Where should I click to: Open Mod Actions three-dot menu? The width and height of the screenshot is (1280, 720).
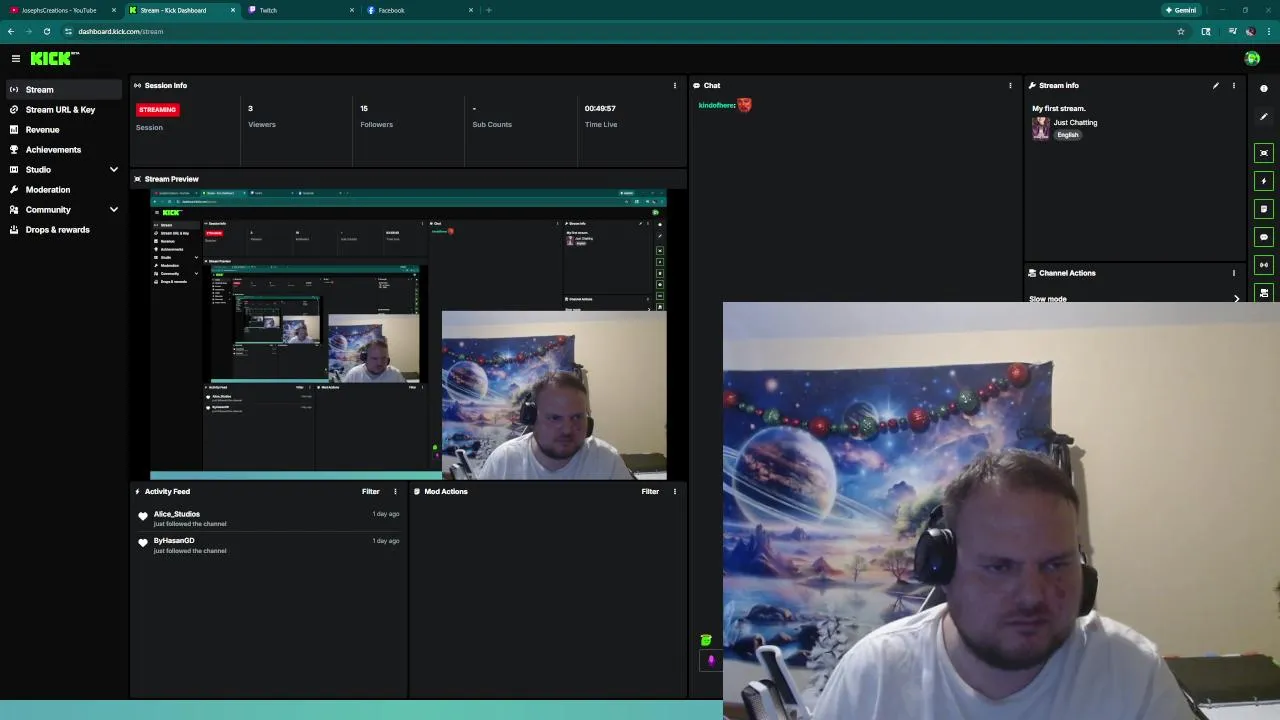pos(675,492)
